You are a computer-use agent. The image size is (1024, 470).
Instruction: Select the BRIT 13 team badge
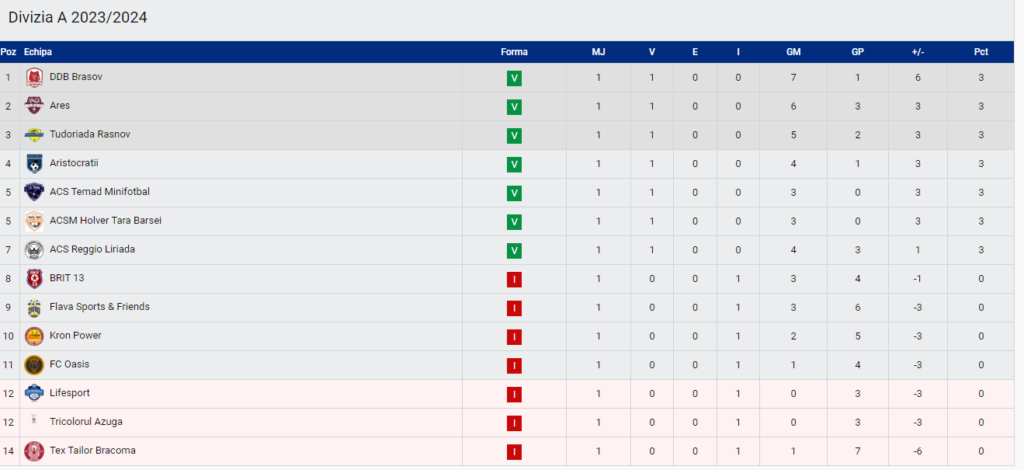[34, 279]
